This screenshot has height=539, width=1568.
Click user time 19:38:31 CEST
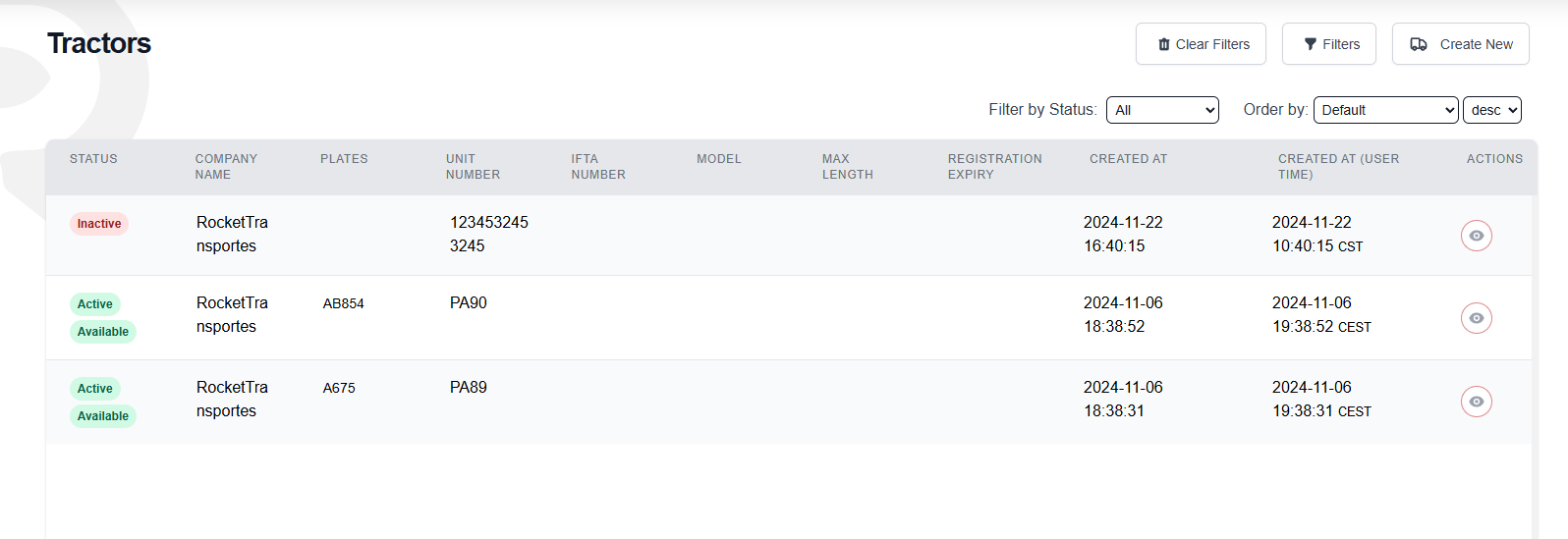[x=1321, y=411]
